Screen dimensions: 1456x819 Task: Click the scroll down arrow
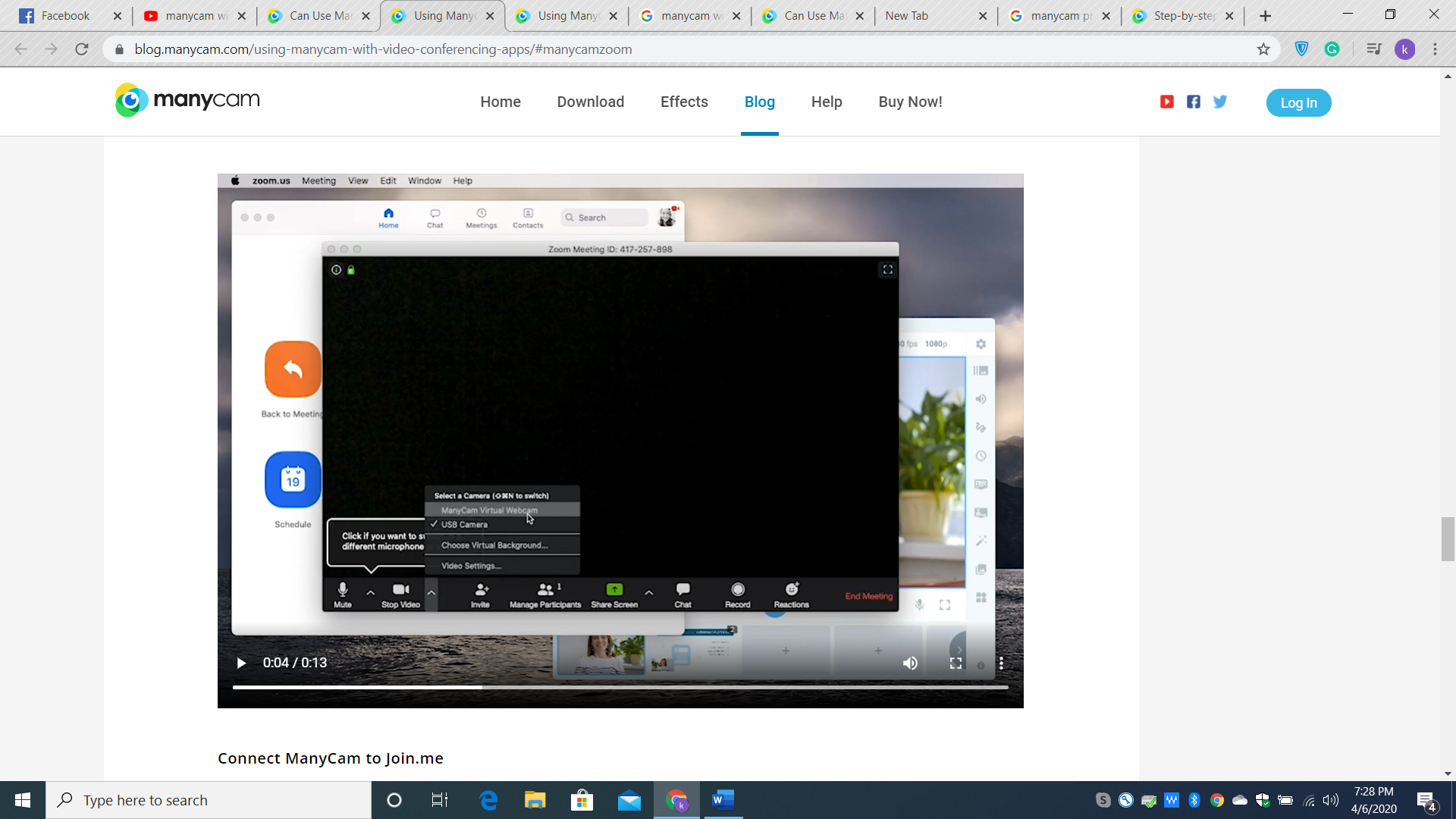coord(1448,774)
